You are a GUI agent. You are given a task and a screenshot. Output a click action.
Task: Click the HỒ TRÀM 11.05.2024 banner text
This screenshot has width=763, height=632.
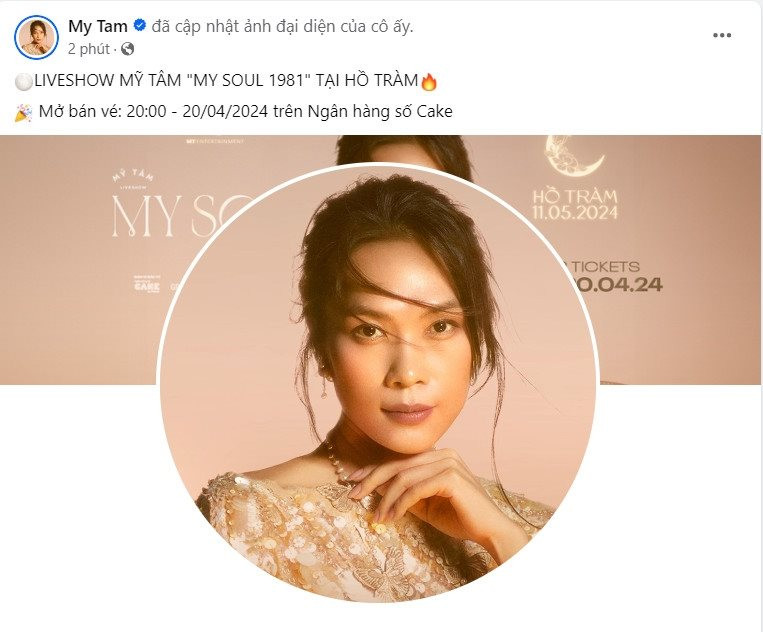coord(575,204)
